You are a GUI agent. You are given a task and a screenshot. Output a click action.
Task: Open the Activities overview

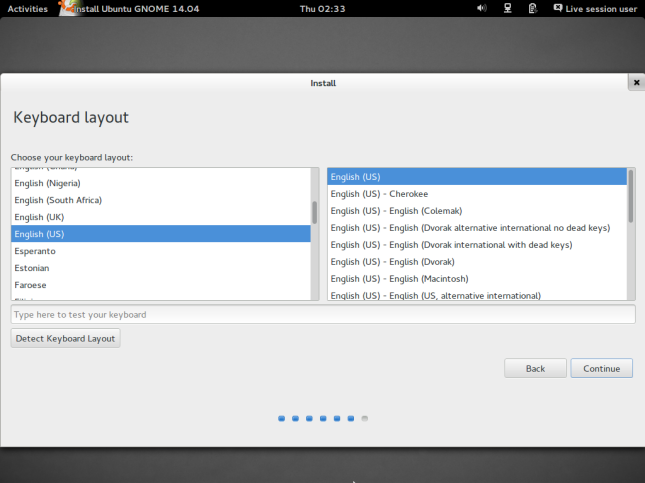[27, 8]
